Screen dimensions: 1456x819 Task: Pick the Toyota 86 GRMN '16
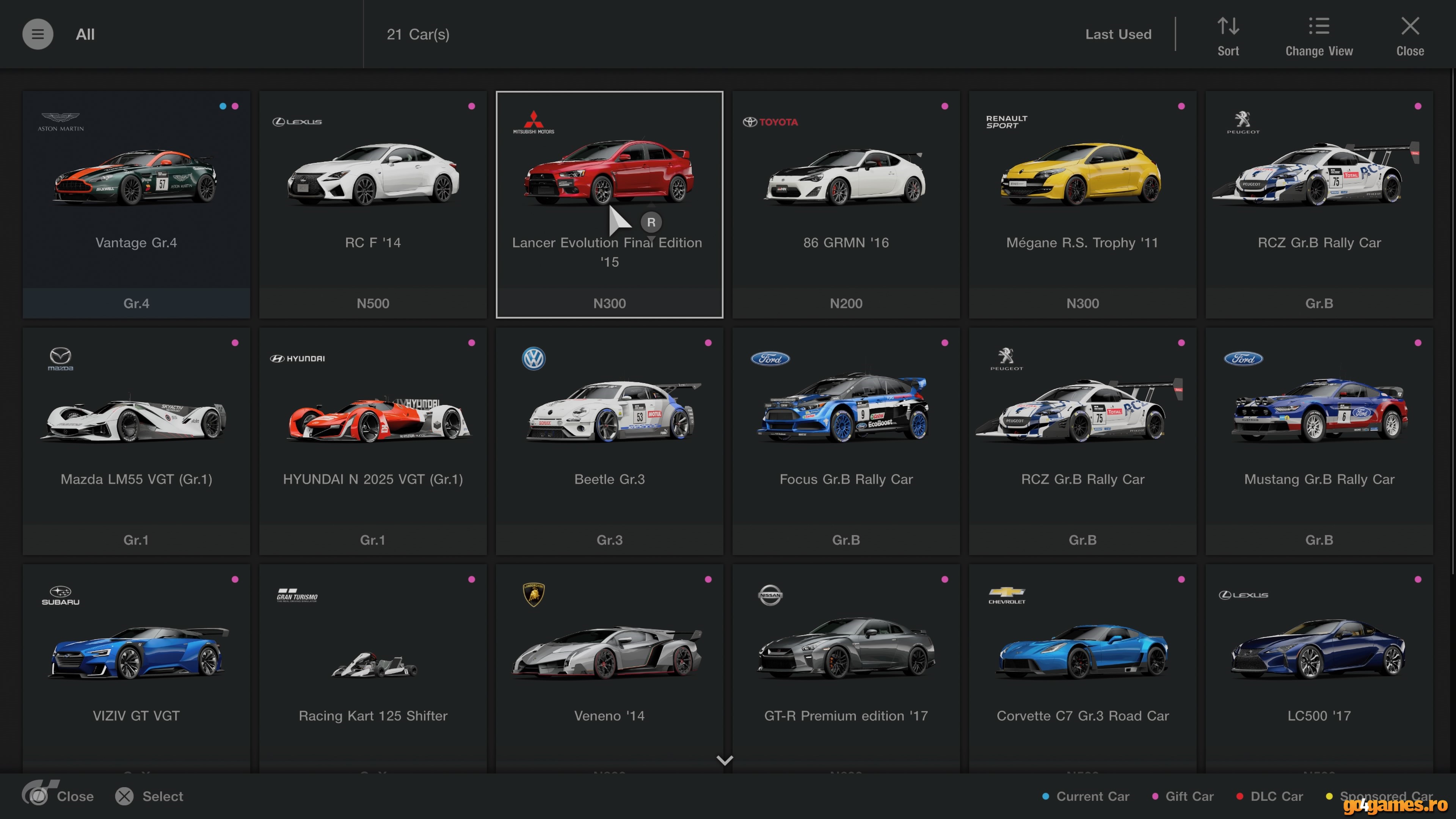(846, 205)
